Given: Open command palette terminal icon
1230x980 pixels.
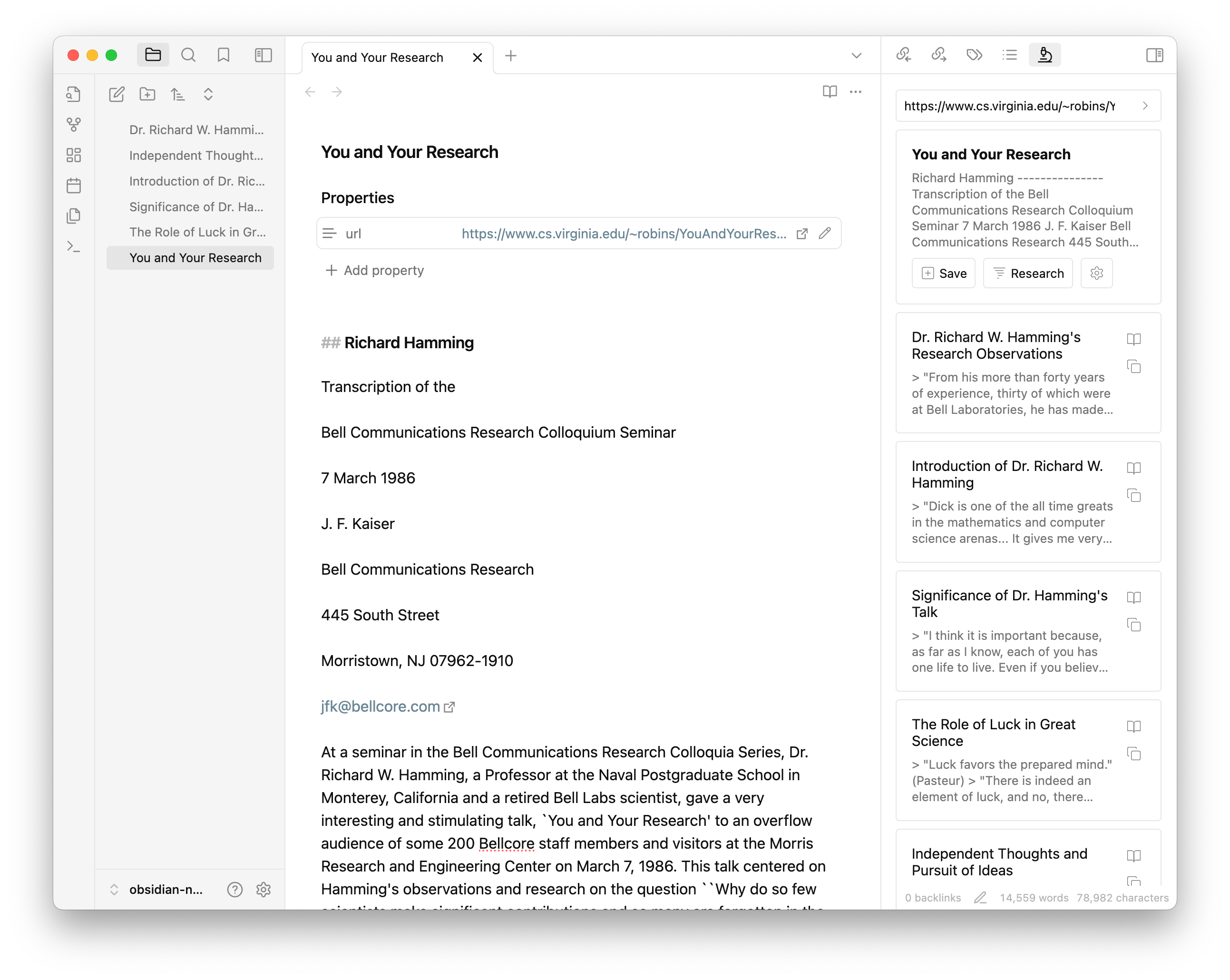Looking at the screenshot, I should (74, 246).
